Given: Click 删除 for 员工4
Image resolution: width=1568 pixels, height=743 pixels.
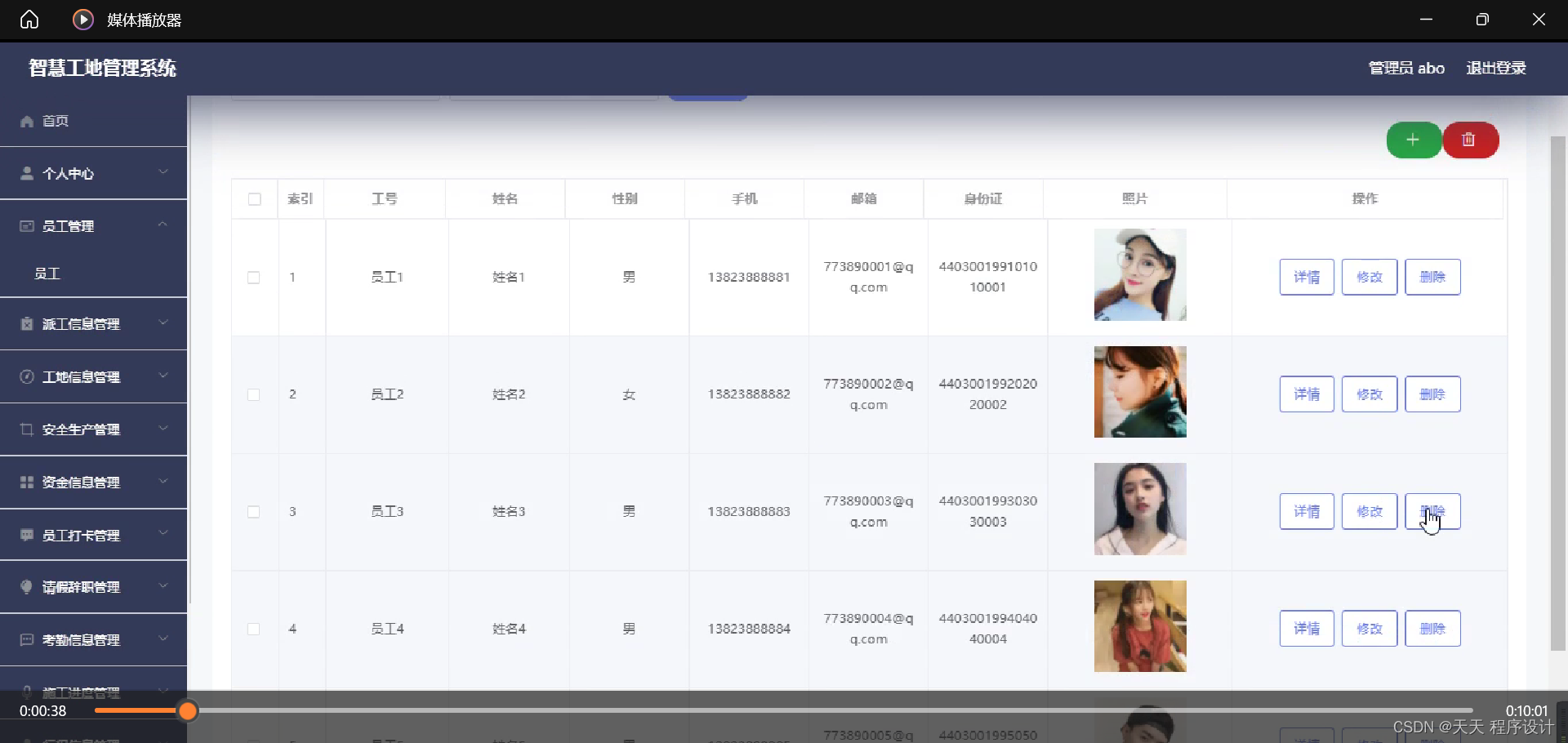Looking at the screenshot, I should pyautogui.click(x=1432, y=629).
